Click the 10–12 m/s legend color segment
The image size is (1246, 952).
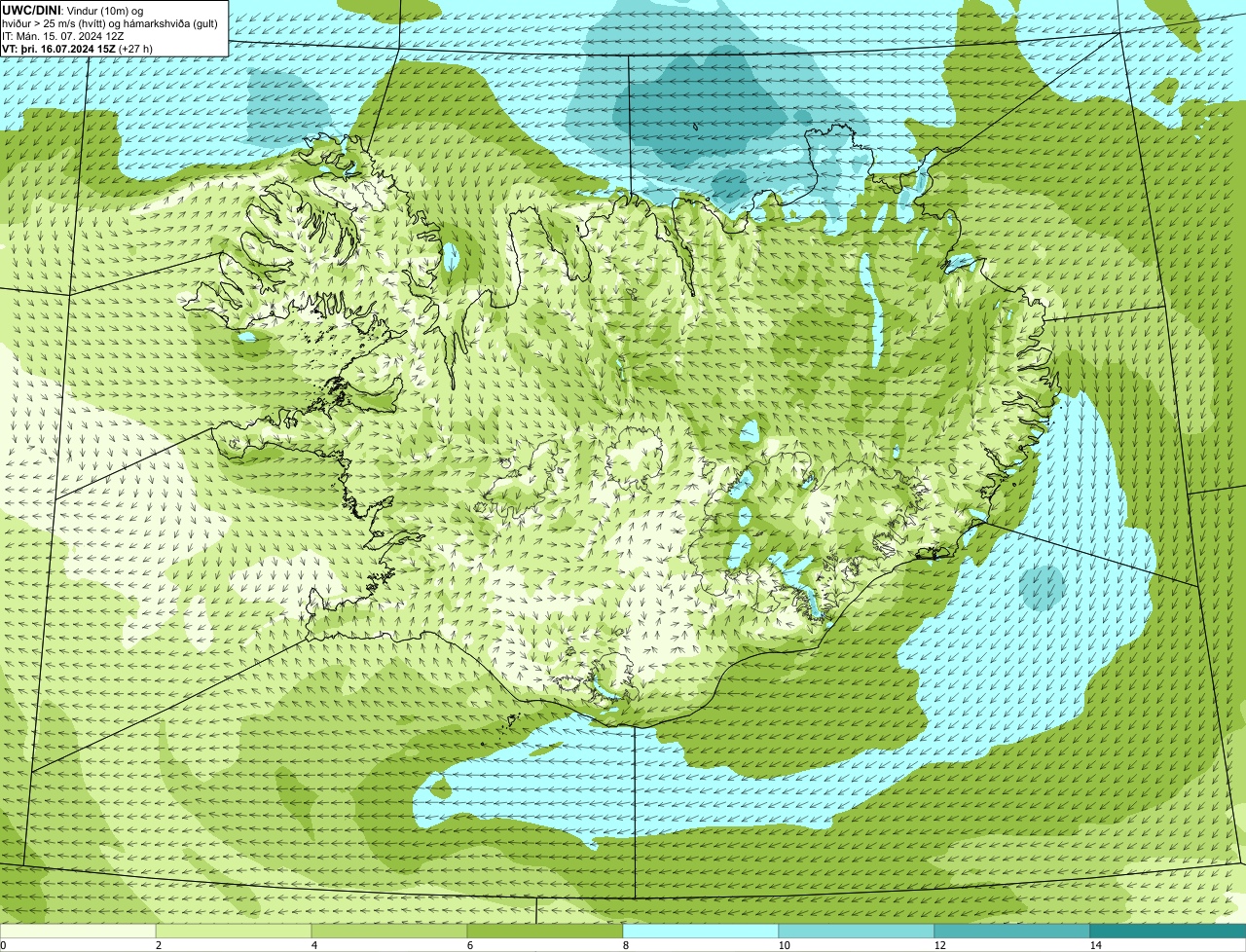coord(857,931)
